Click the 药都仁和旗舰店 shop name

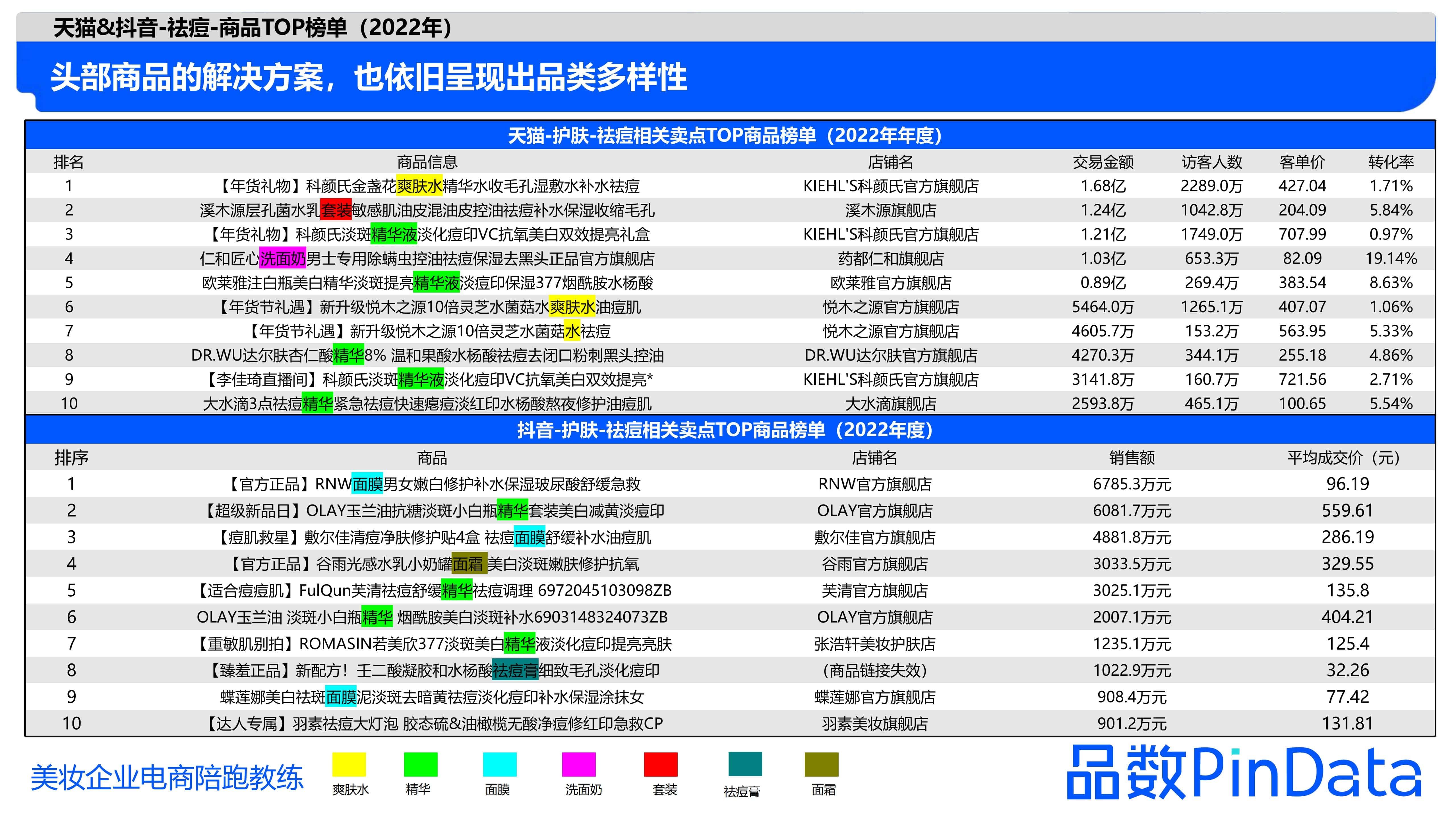pyautogui.click(x=891, y=259)
